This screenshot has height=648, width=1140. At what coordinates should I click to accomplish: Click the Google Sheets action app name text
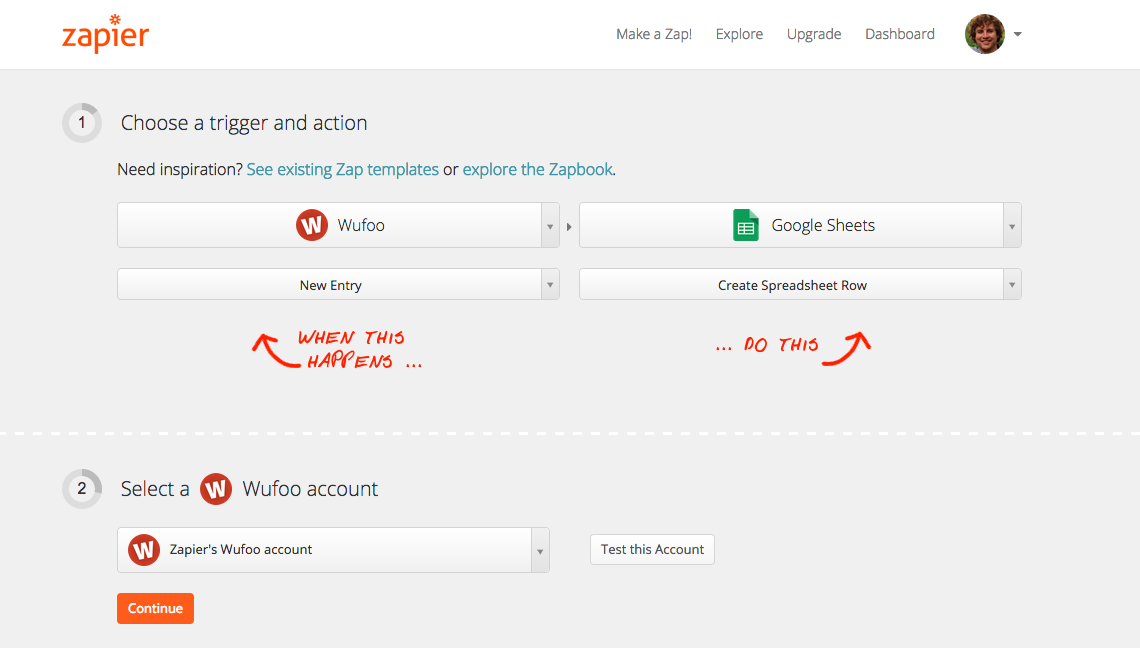coord(823,225)
